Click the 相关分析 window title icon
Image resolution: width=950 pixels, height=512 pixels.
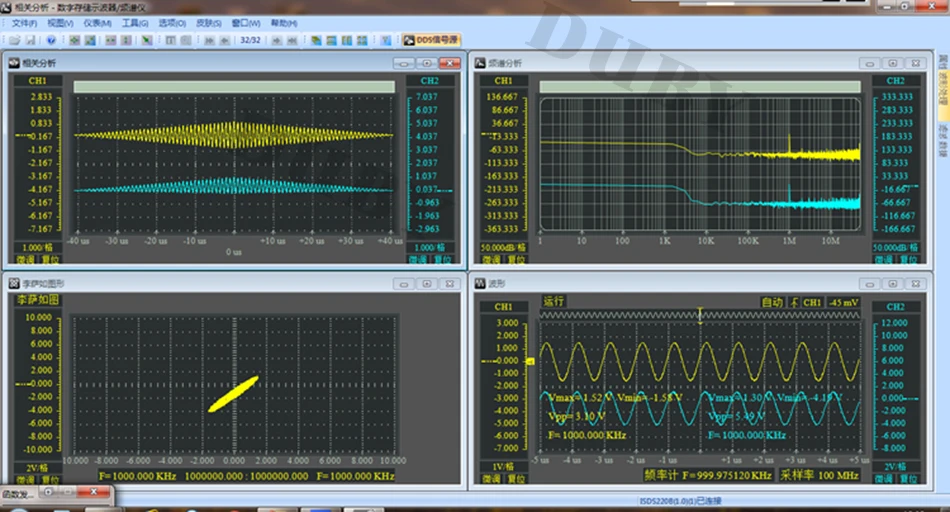click(x=14, y=62)
